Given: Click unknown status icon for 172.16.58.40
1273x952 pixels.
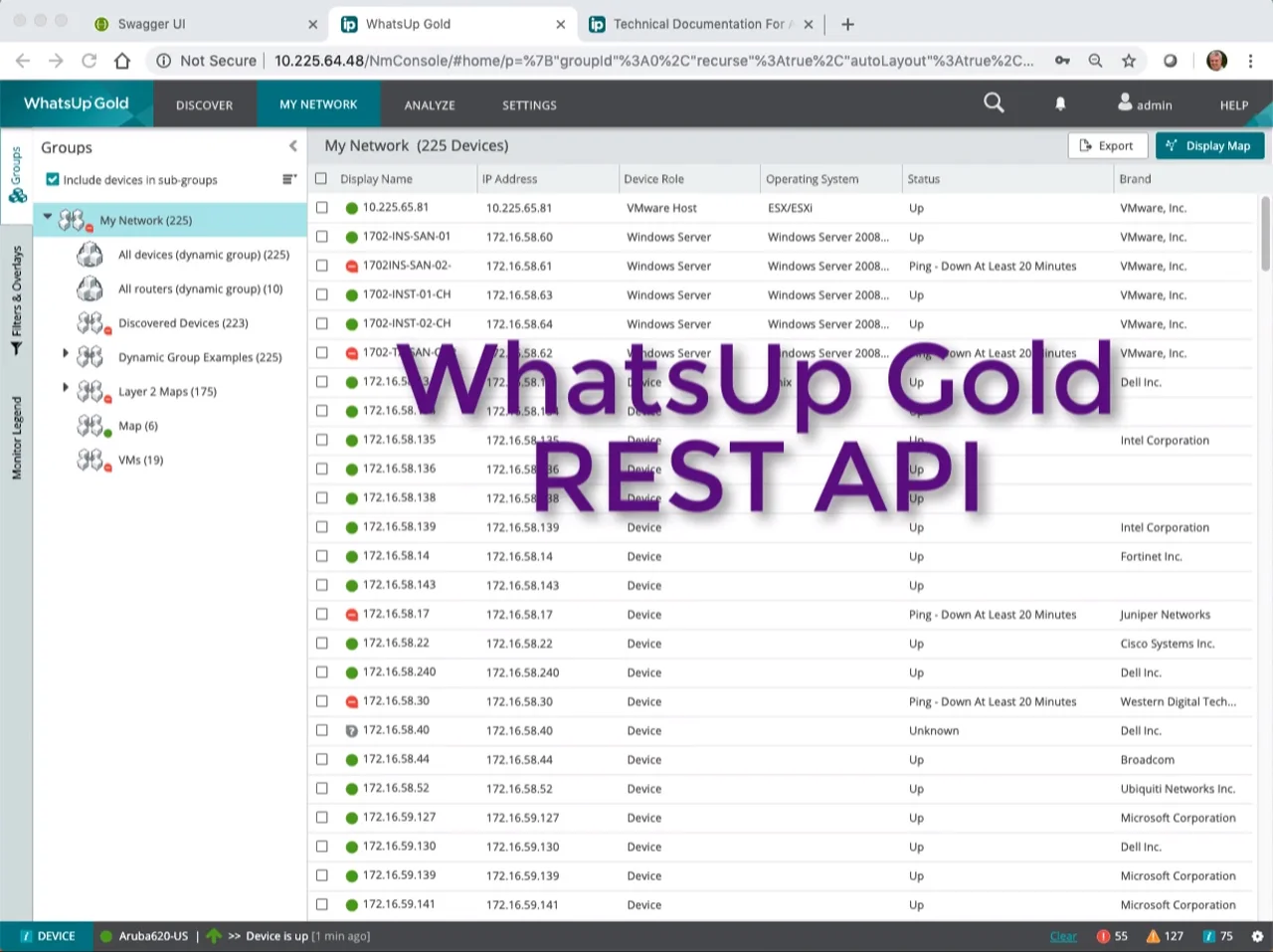Looking at the screenshot, I should click(351, 730).
